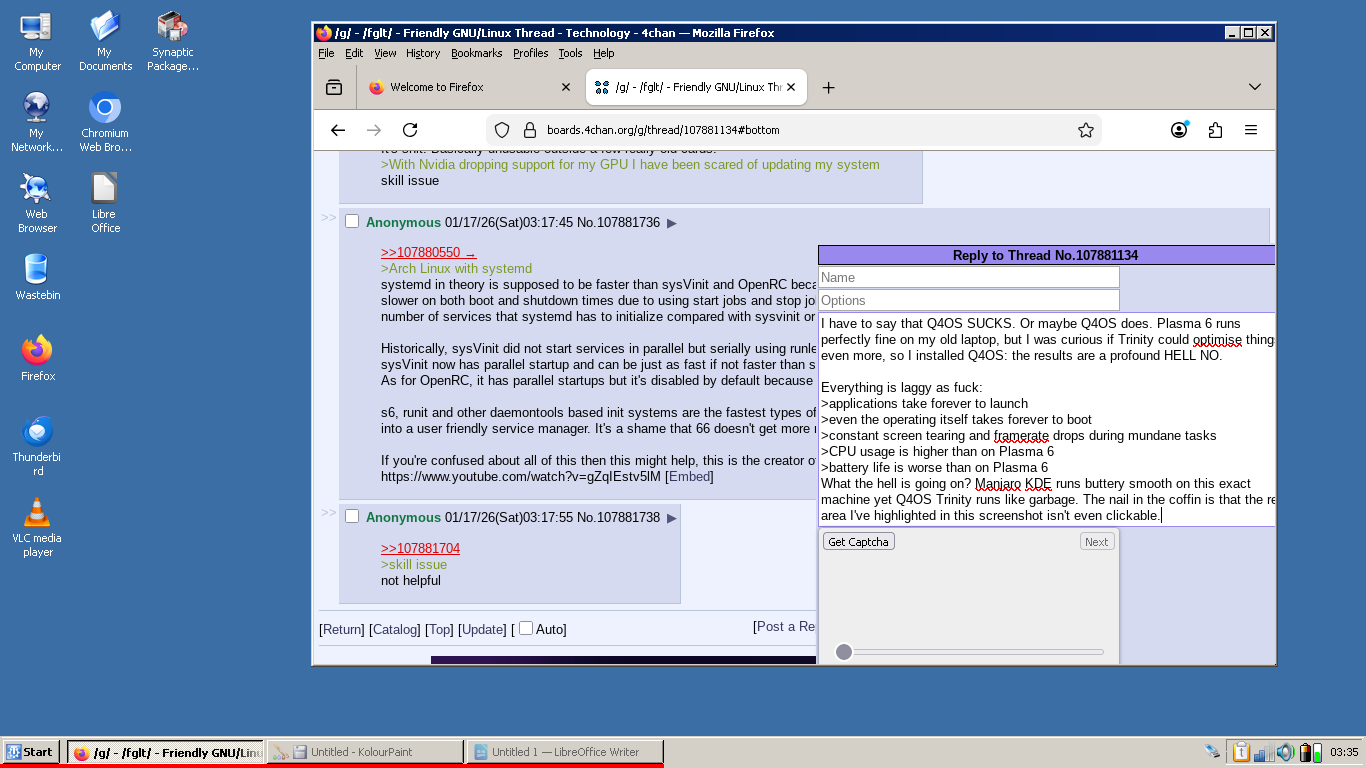Image resolution: width=1366 pixels, height=768 pixels.
Task: Open a new tab with the plus button
Action: [828, 87]
